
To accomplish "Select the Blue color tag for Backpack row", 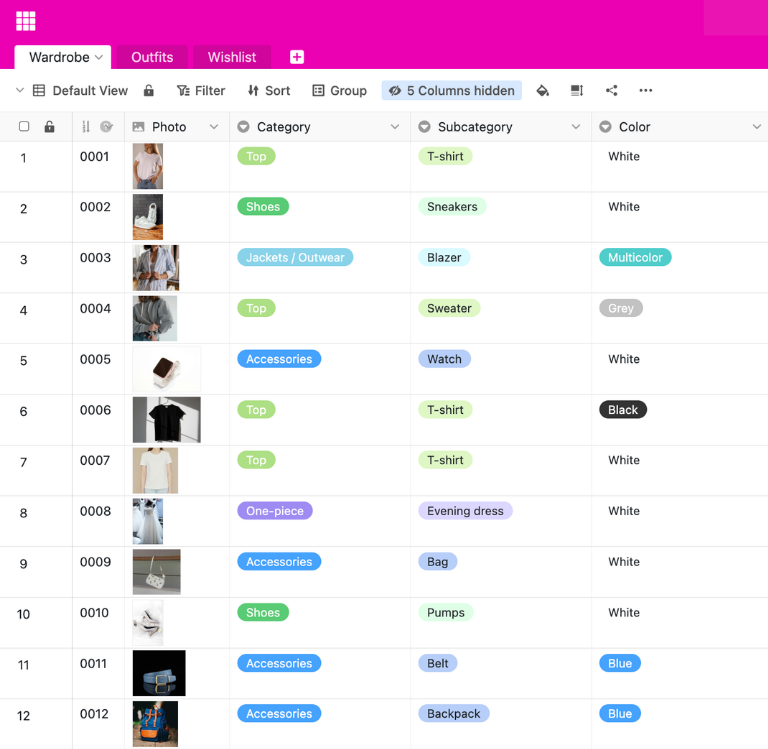I will (620, 714).
